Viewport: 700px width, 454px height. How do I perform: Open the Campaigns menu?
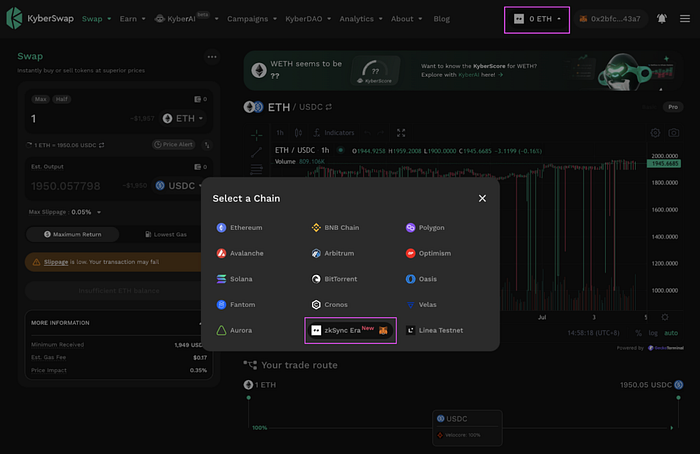(252, 19)
